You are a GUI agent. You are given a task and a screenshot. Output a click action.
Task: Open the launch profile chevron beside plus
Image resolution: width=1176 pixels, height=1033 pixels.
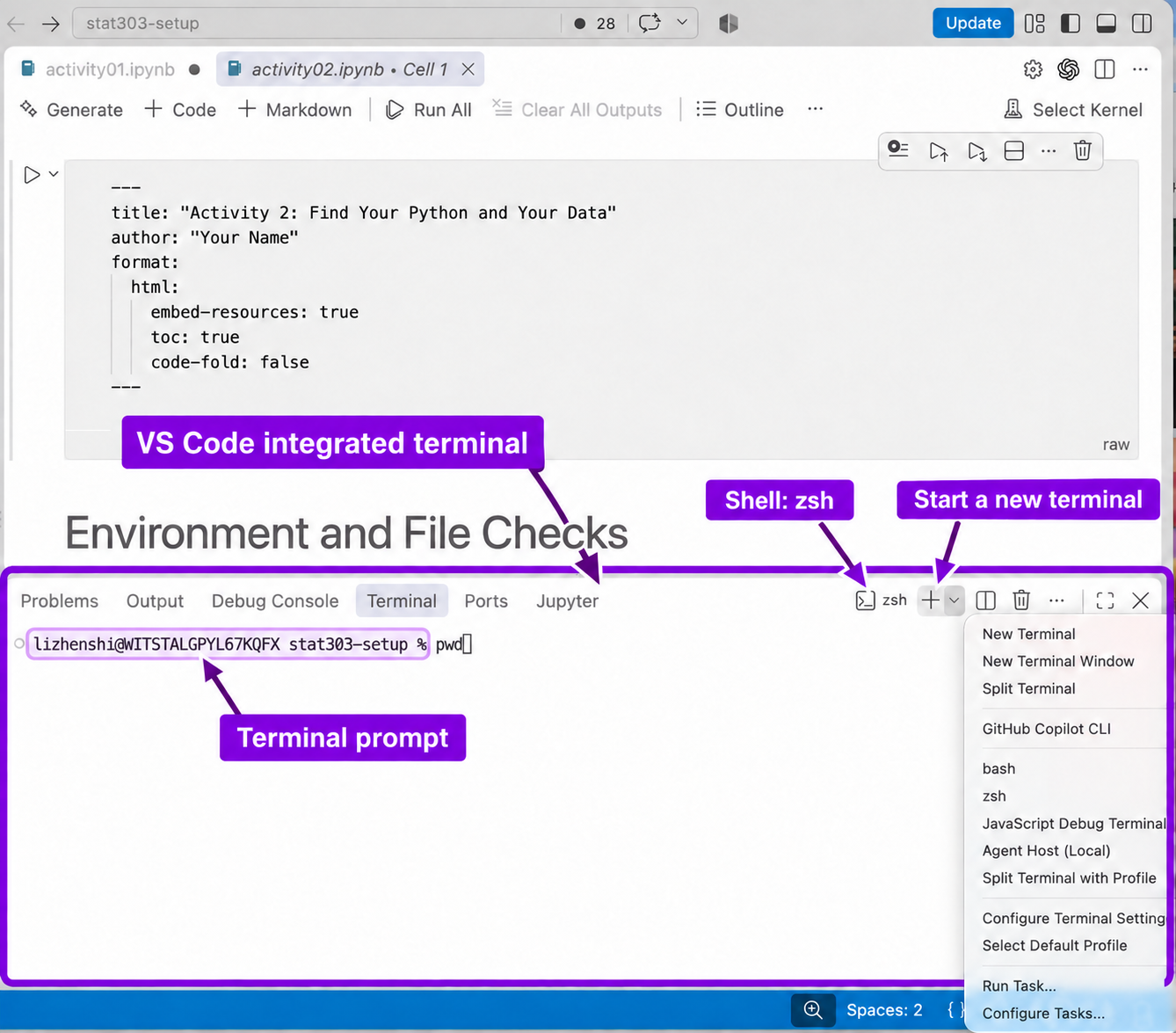point(954,600)
